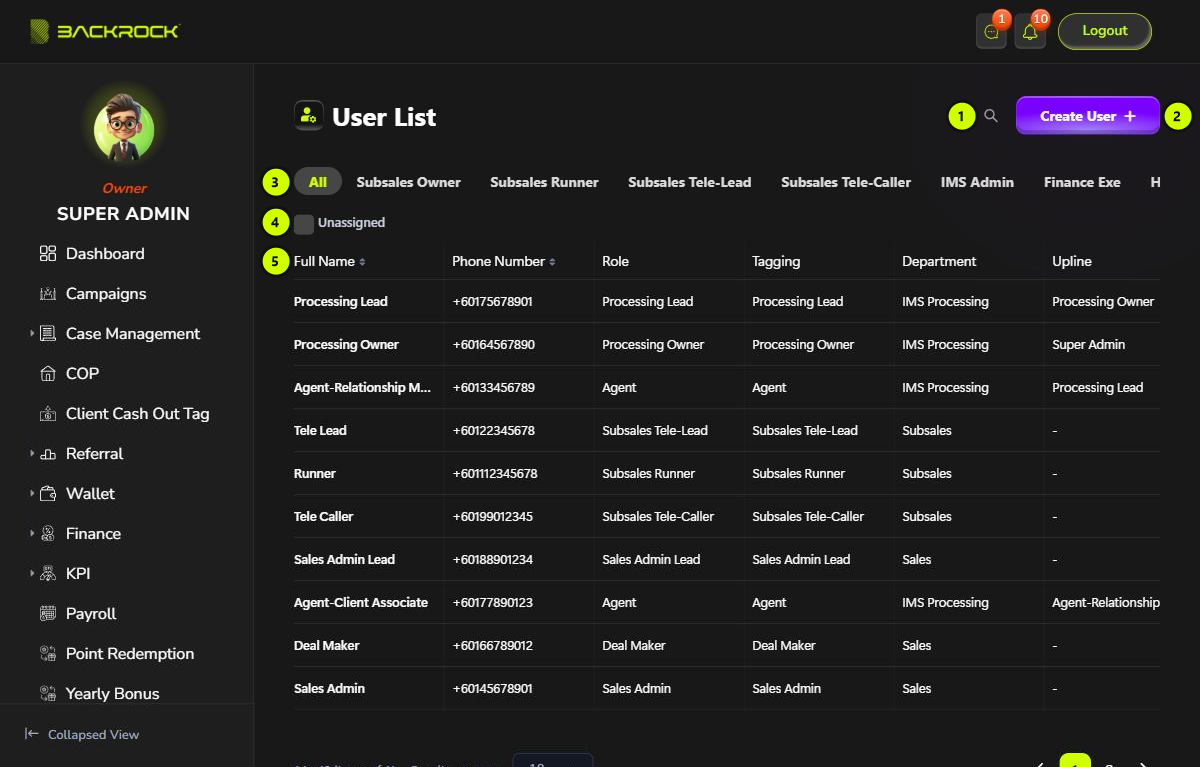This screenshot has height=767, width=1200.
Task: Click the Collapsed View arrow icon
Action: (x=32, y=734)
